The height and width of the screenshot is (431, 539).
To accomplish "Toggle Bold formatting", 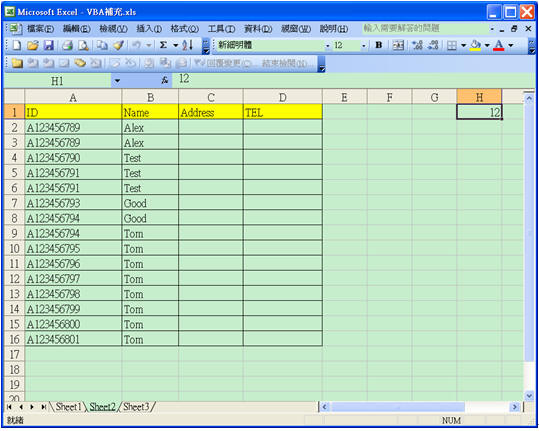I will tap(379, 45).
